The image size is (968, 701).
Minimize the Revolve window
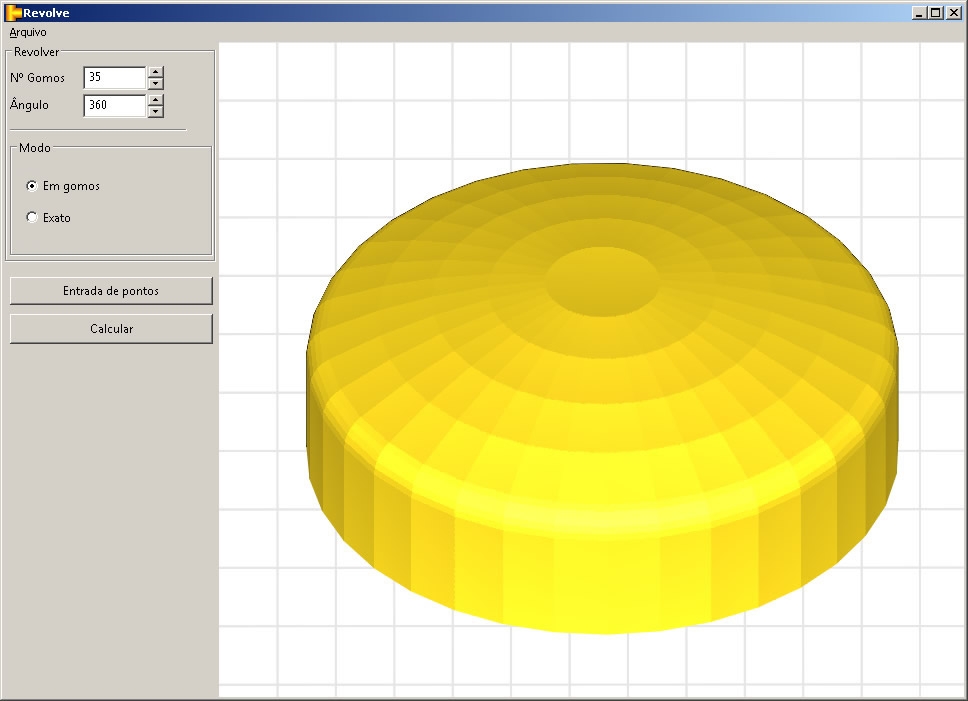click(x=919, y=13)
